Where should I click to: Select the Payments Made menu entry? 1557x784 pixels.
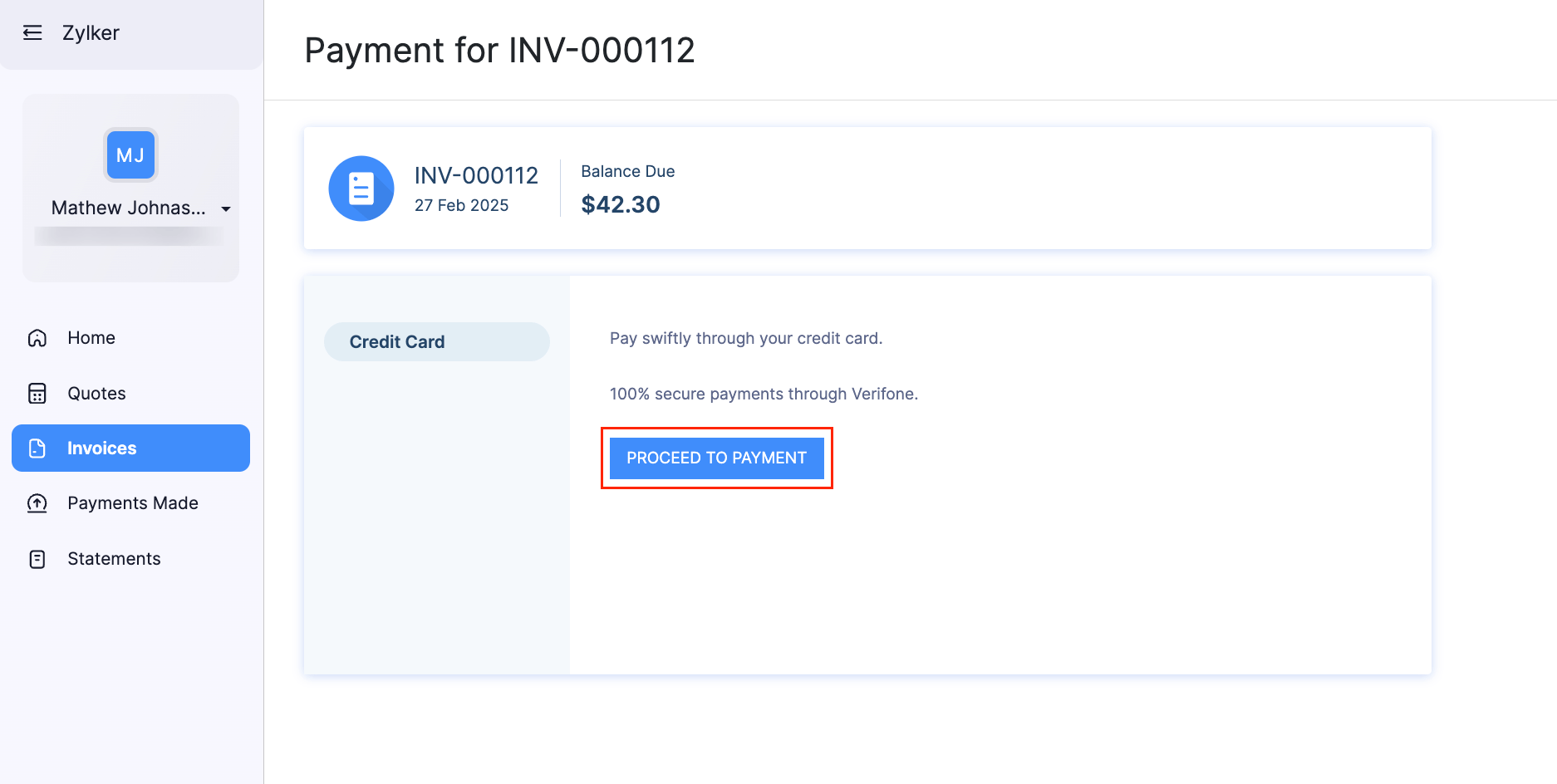pyautogui.click(x=132, y=503)
